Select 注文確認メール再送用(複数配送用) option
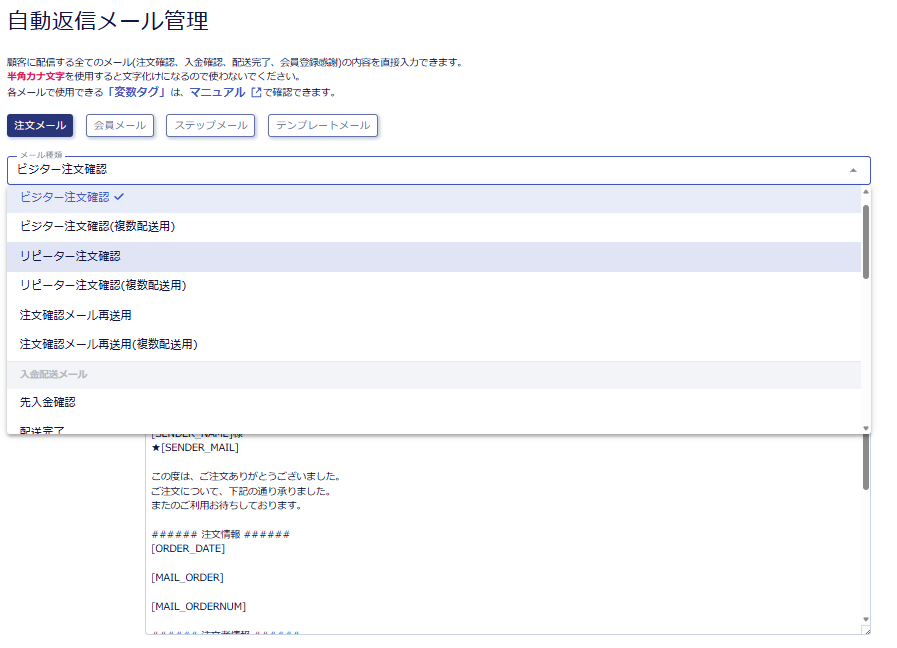The height and width of the screenshot is (648, 897). point(108,345)
